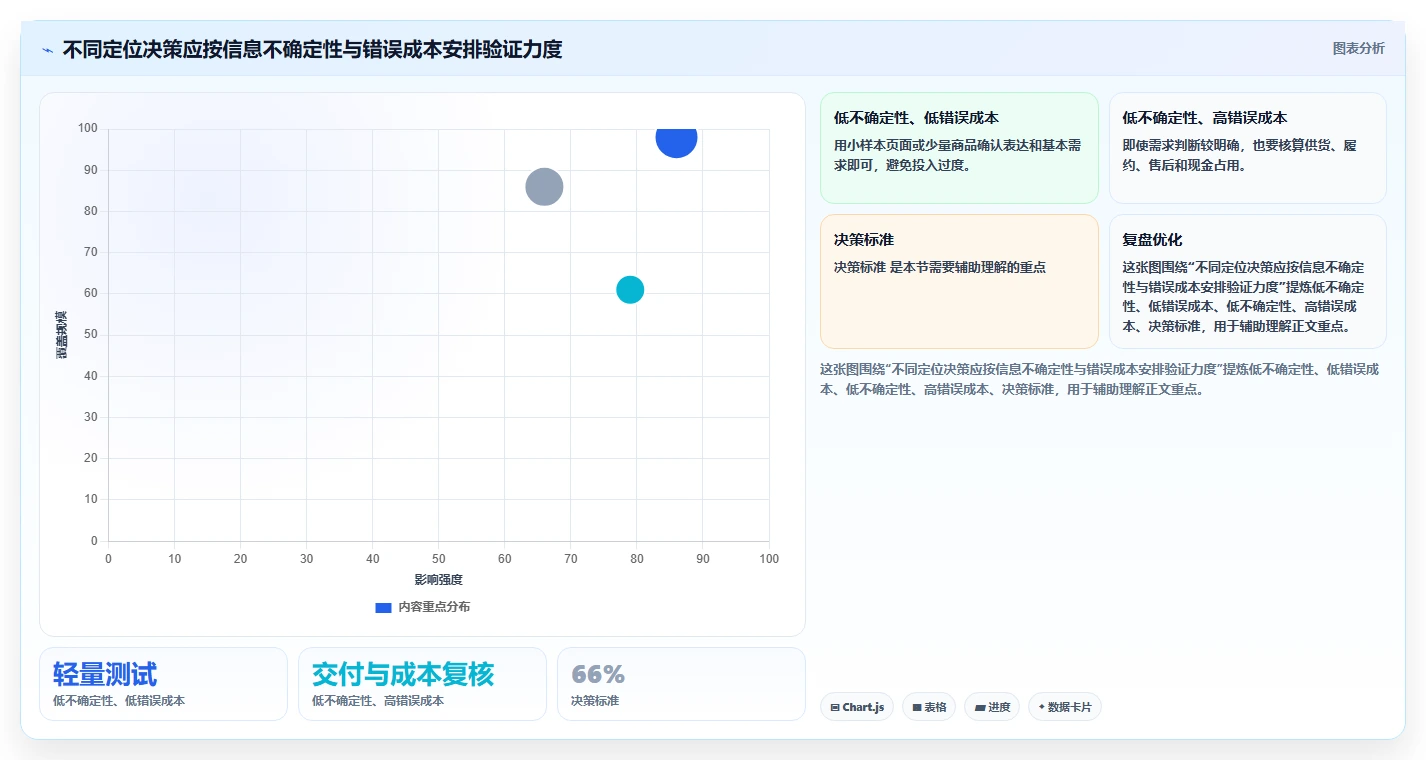Click the gray bubble in the chart

544,187
